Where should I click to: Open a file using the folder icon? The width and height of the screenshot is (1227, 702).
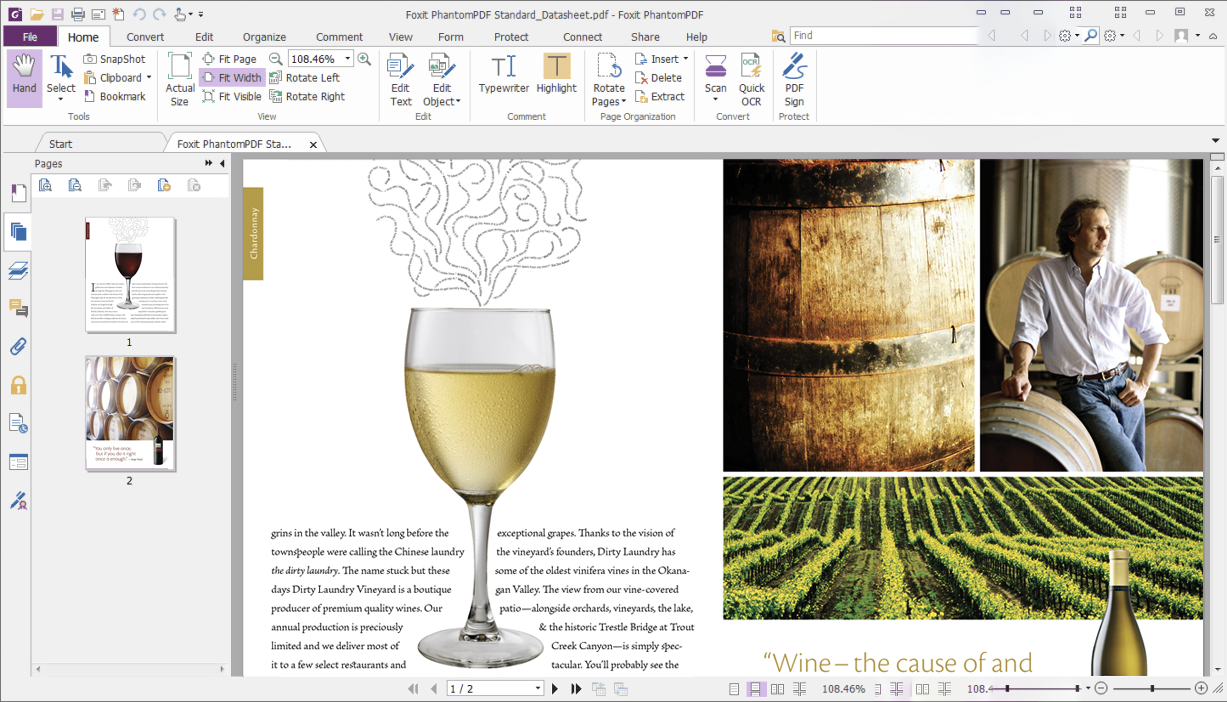coord(36,15)
